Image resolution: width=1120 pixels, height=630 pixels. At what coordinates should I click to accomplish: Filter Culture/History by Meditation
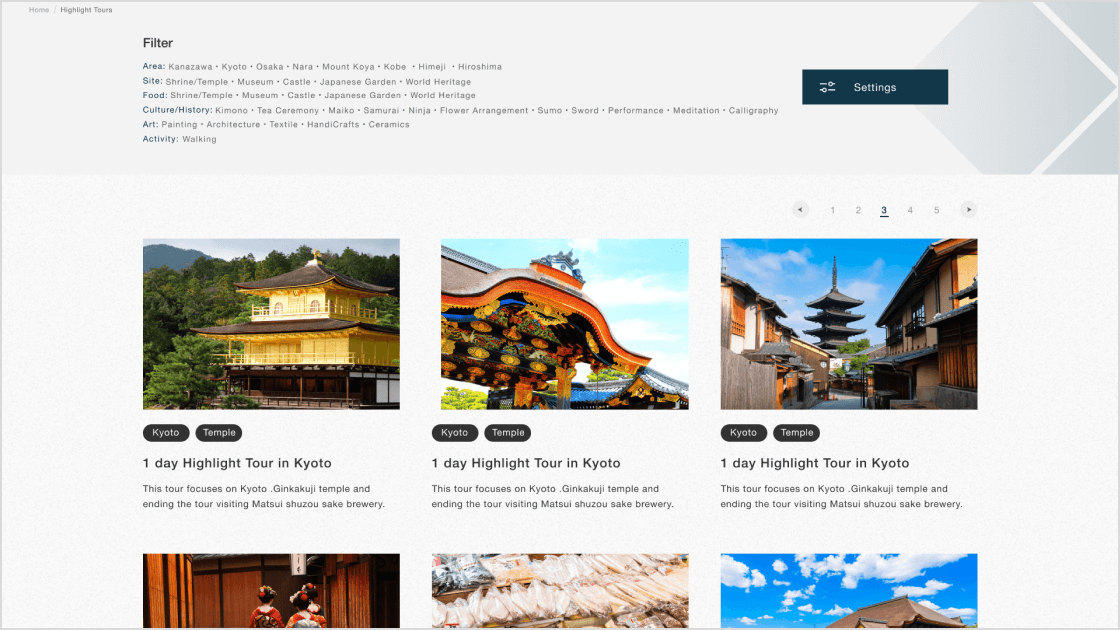coord(696,110)
